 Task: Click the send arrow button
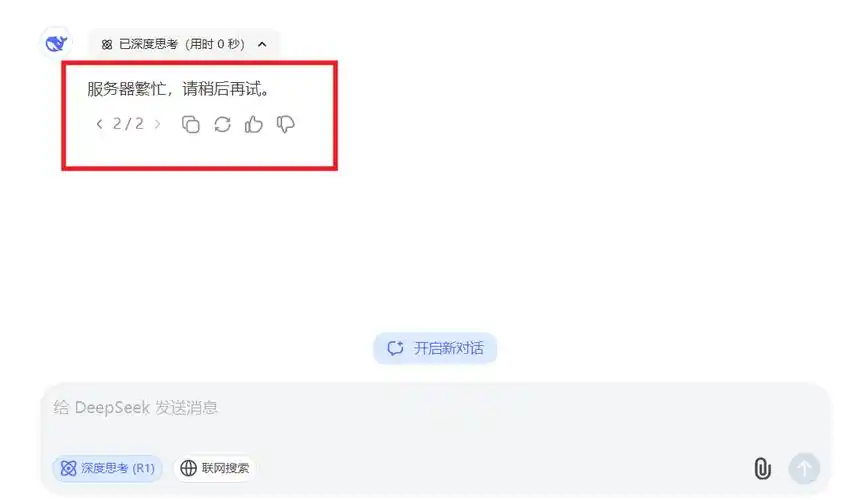(x=804, y=468)
